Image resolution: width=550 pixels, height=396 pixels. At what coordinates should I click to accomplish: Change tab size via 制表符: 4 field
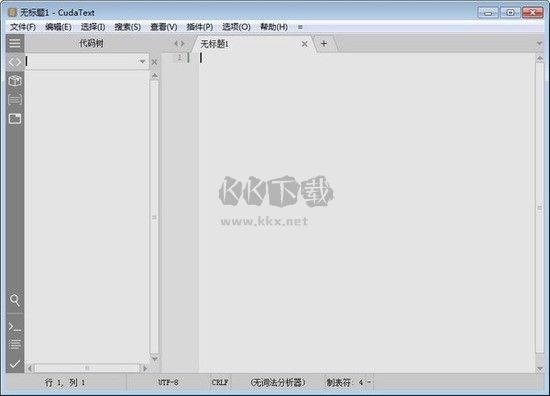(x=348, y=382)
